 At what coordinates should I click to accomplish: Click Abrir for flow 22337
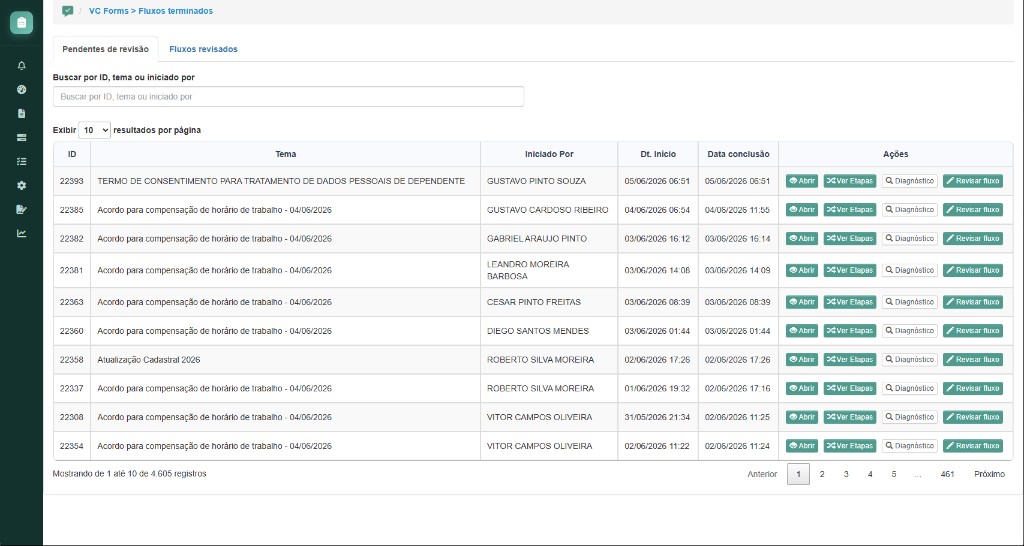[801, 388]
